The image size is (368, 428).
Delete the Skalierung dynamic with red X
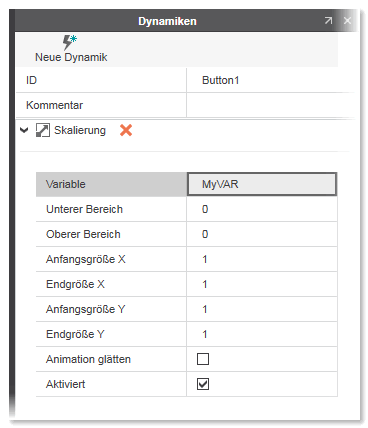(x=126, y=130)
